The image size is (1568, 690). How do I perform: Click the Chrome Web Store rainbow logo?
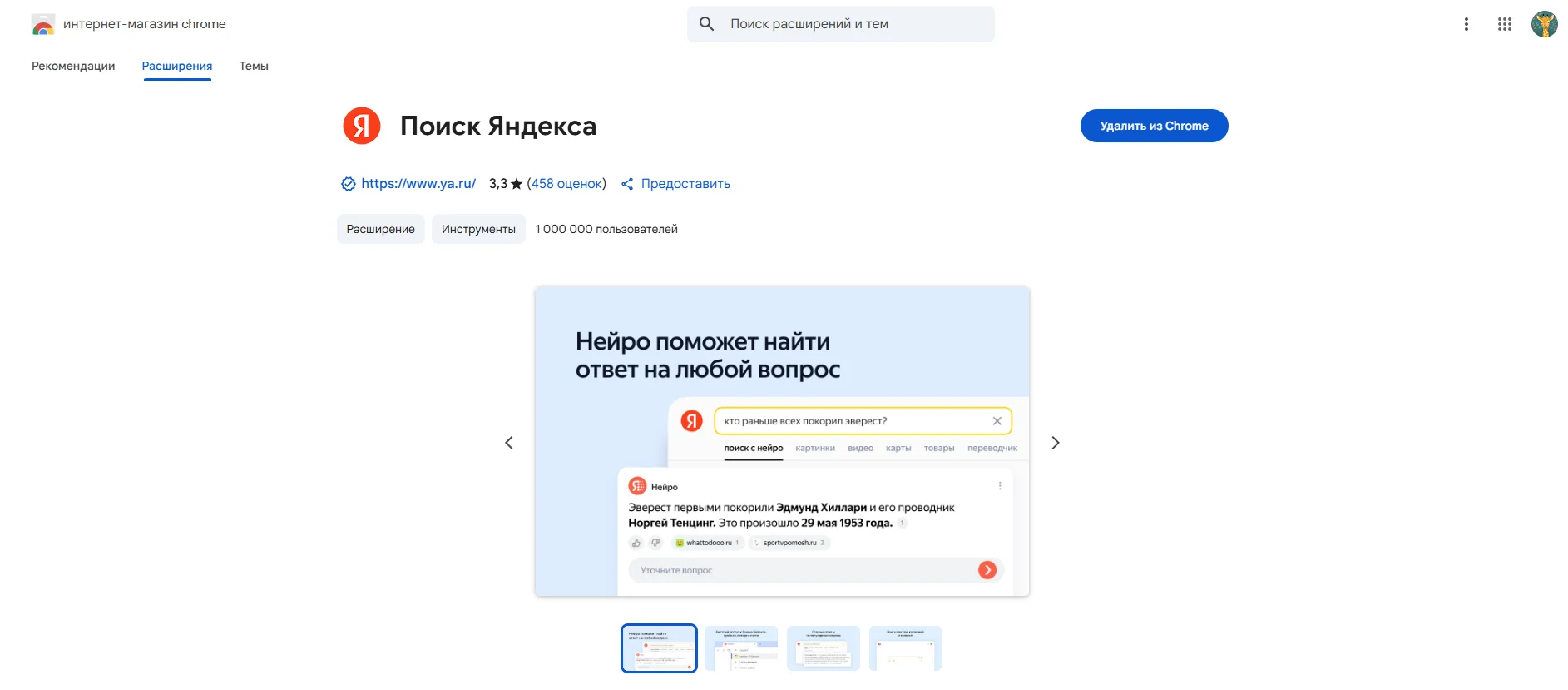[43, 24]
